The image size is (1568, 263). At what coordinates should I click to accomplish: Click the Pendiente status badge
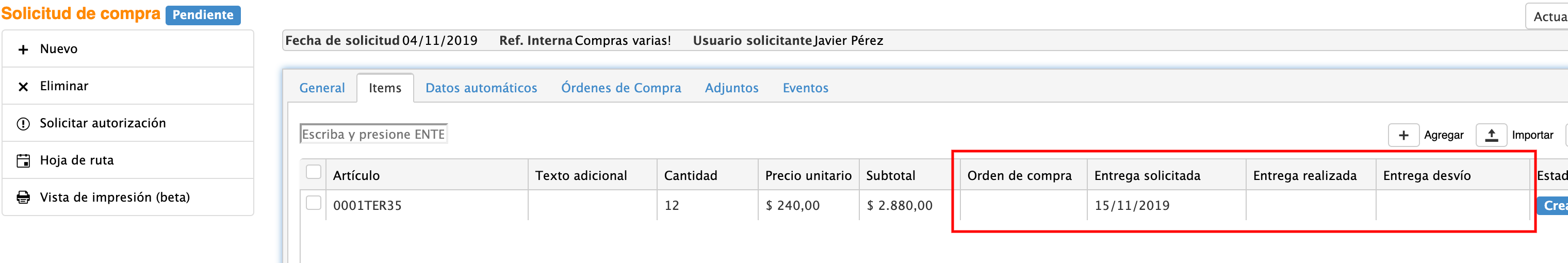[x=203, y=15]
